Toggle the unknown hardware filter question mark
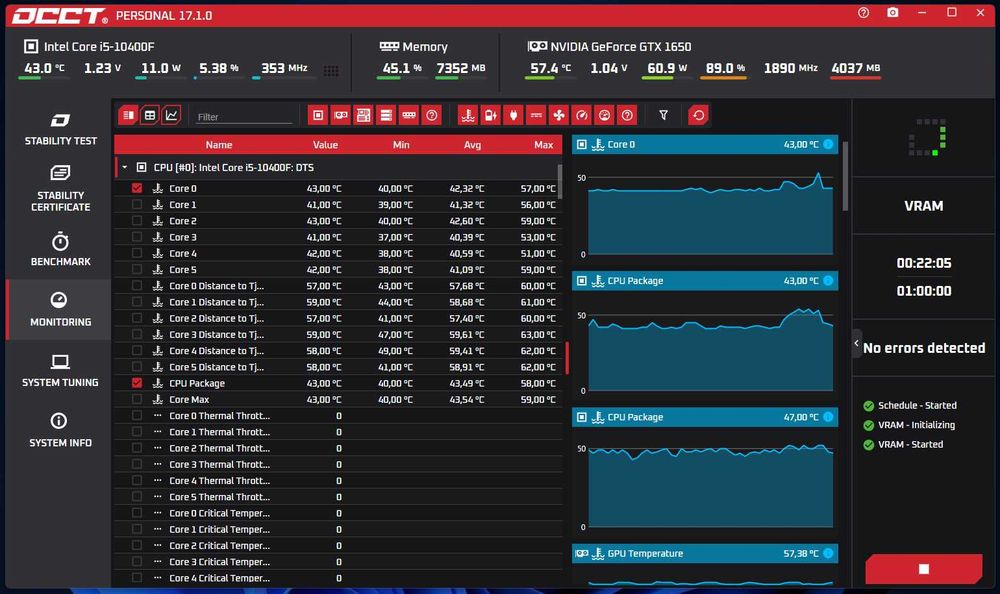Image resolution: width=1000 pixels, height=594 pixels. coord(432,115)
